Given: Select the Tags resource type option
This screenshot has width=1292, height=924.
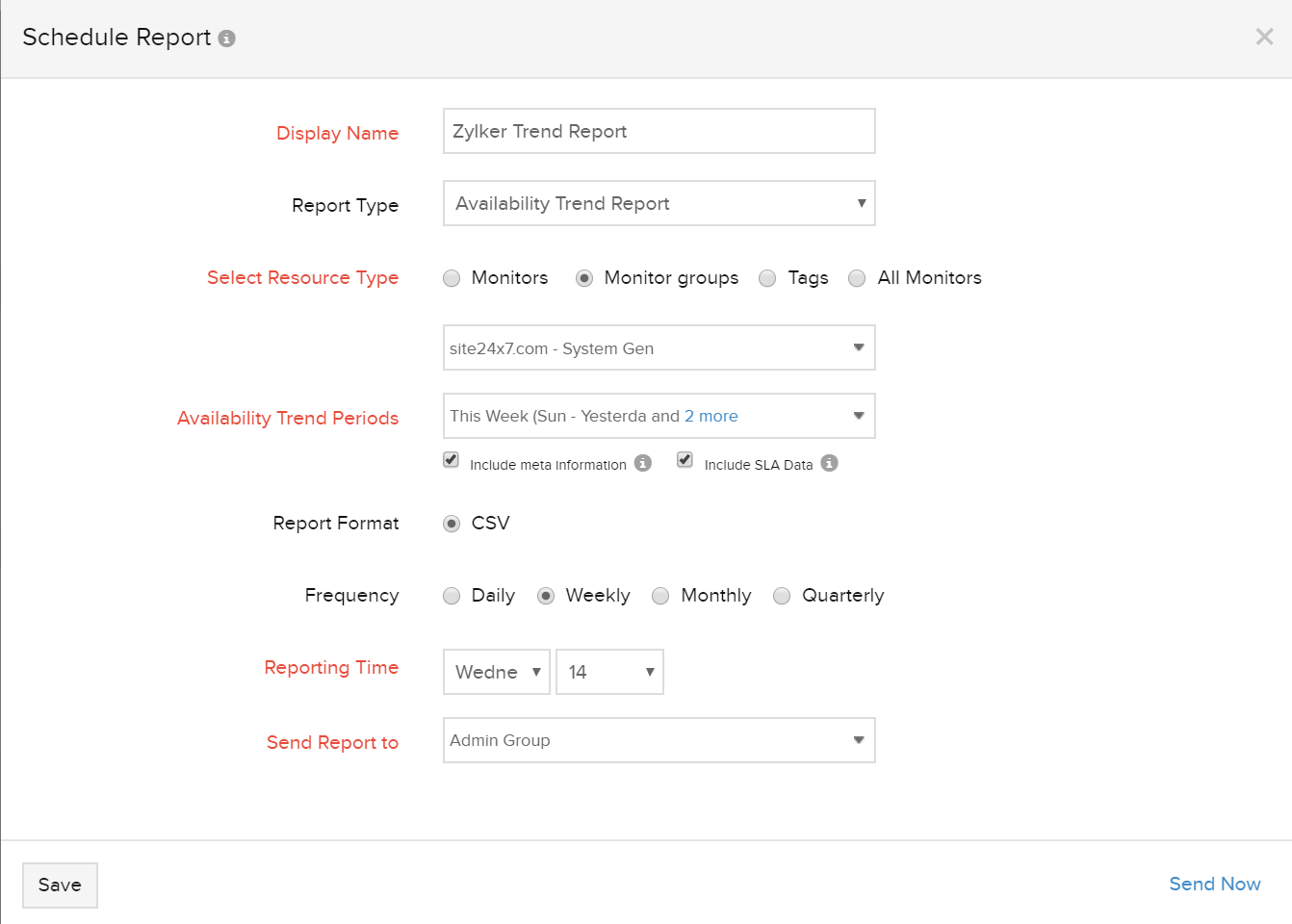Looking at the screenshot, I should point(767,278).
